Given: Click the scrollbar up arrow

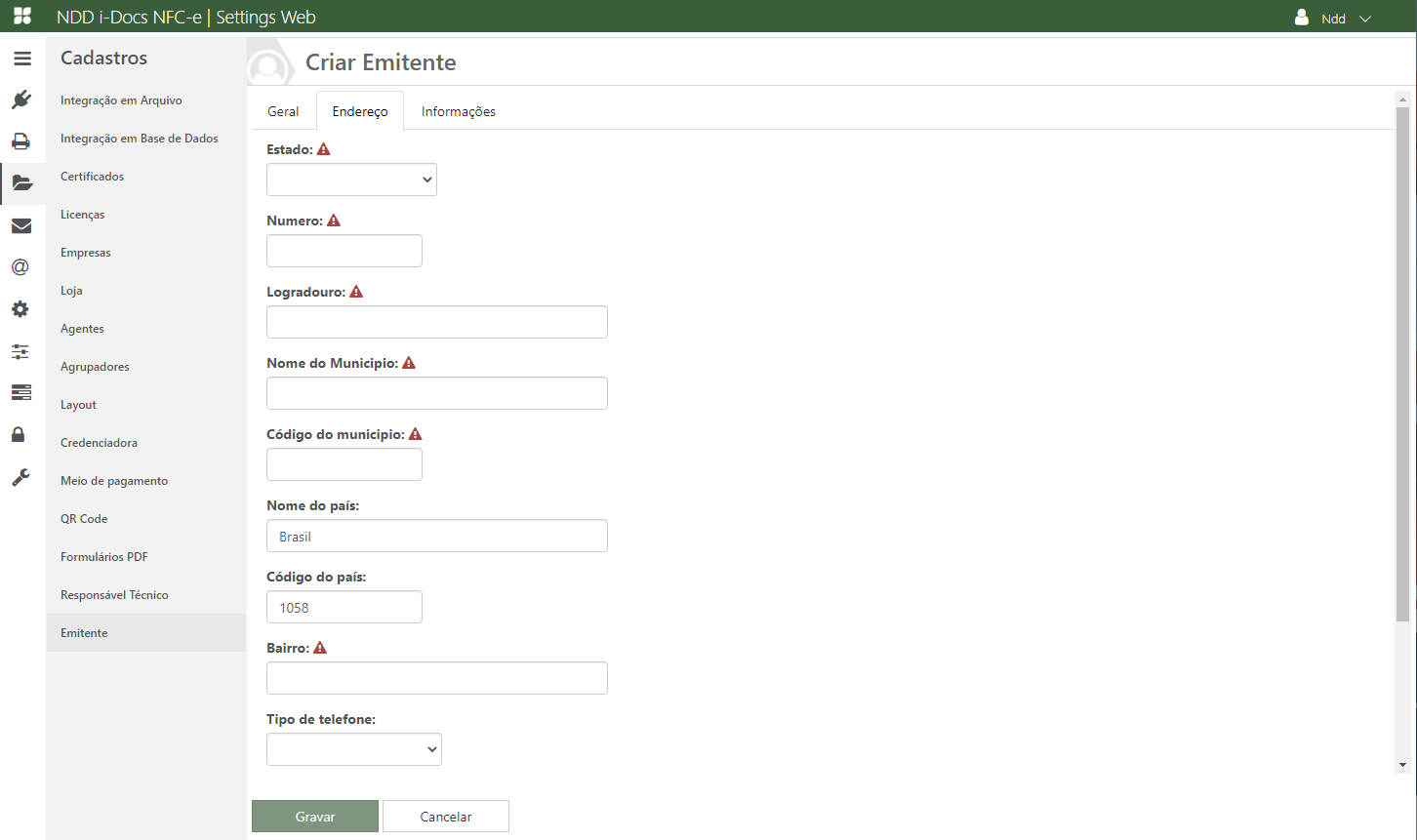Looking at the screenshot, I should (x=1402, y=100).
